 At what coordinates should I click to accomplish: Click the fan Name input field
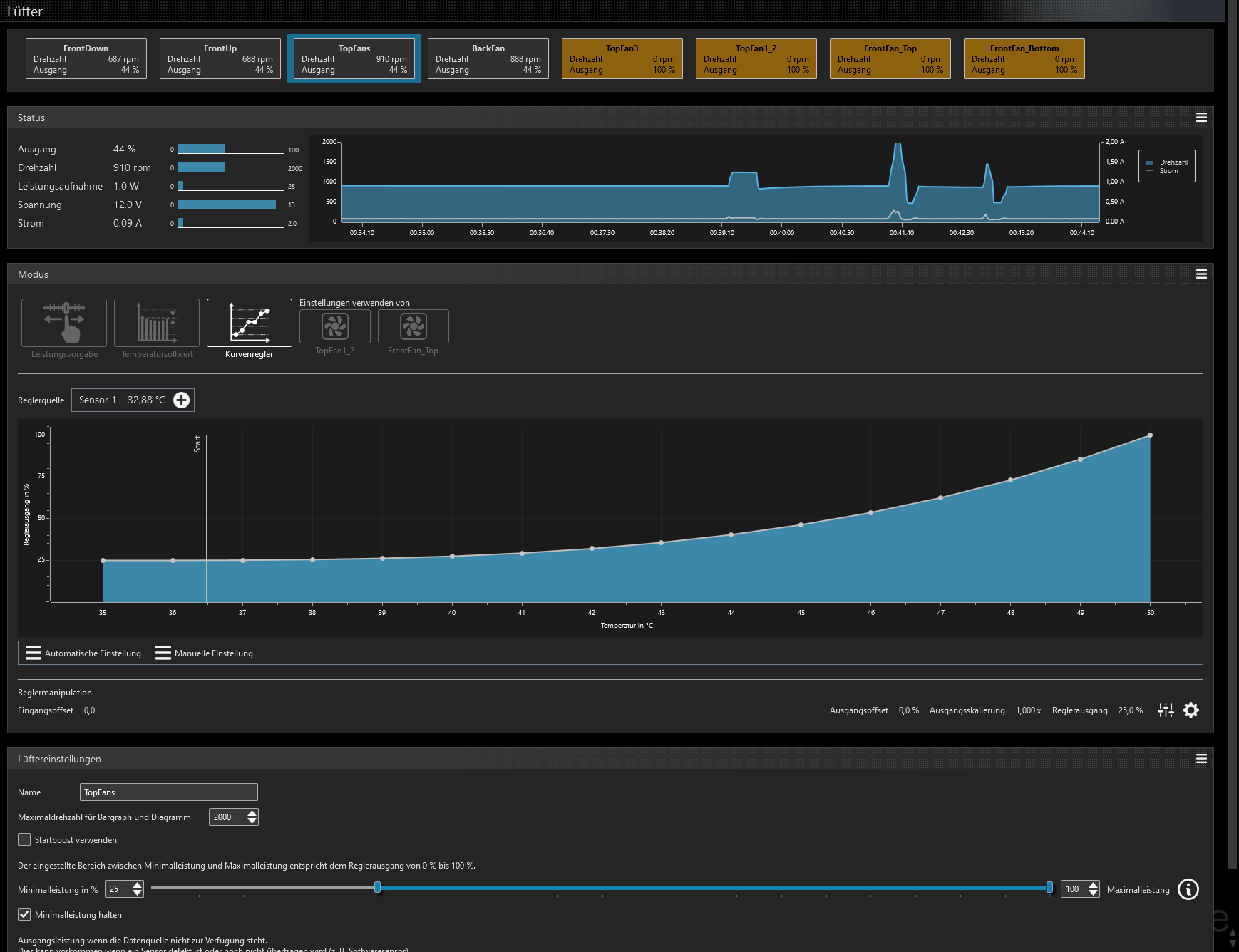coord(169,792)
